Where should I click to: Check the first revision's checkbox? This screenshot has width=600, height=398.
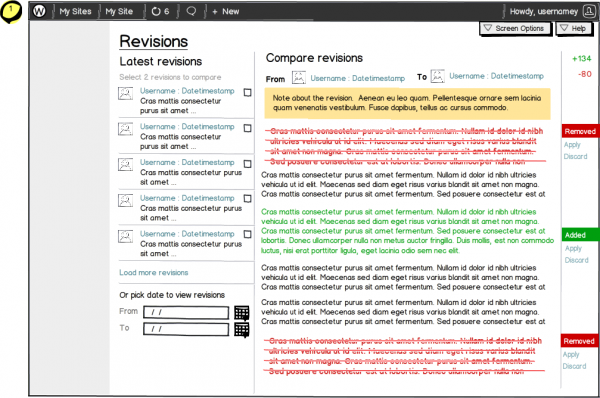(x=248, y=93)
